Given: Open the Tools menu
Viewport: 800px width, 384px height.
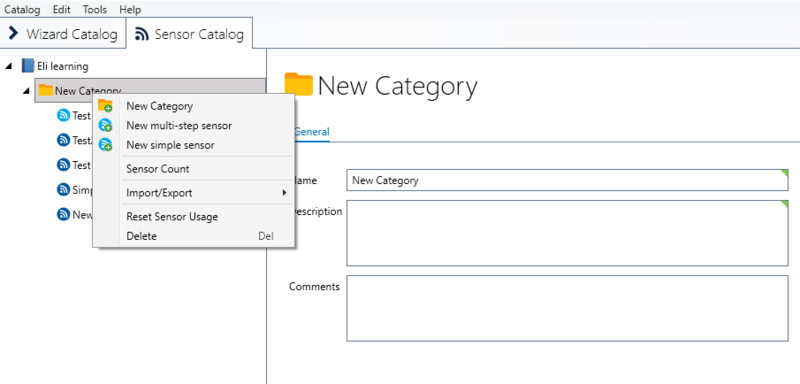Looking at the screenshot, I should pos(95,9).
